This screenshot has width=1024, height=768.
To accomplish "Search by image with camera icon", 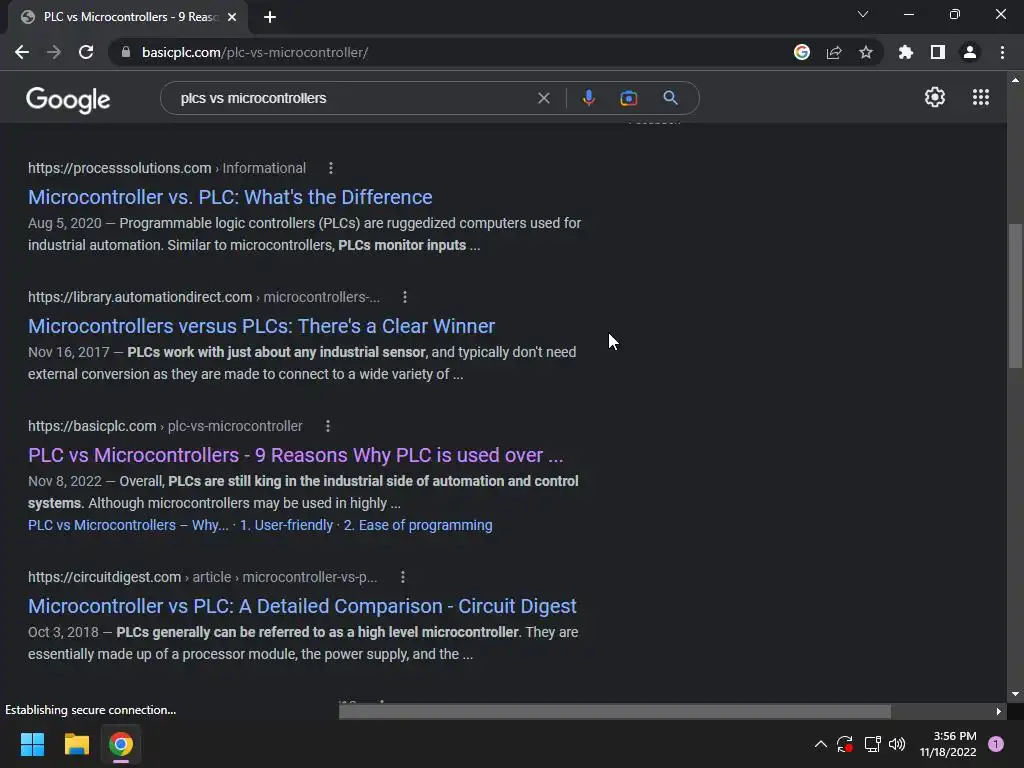I will [629, 98].
